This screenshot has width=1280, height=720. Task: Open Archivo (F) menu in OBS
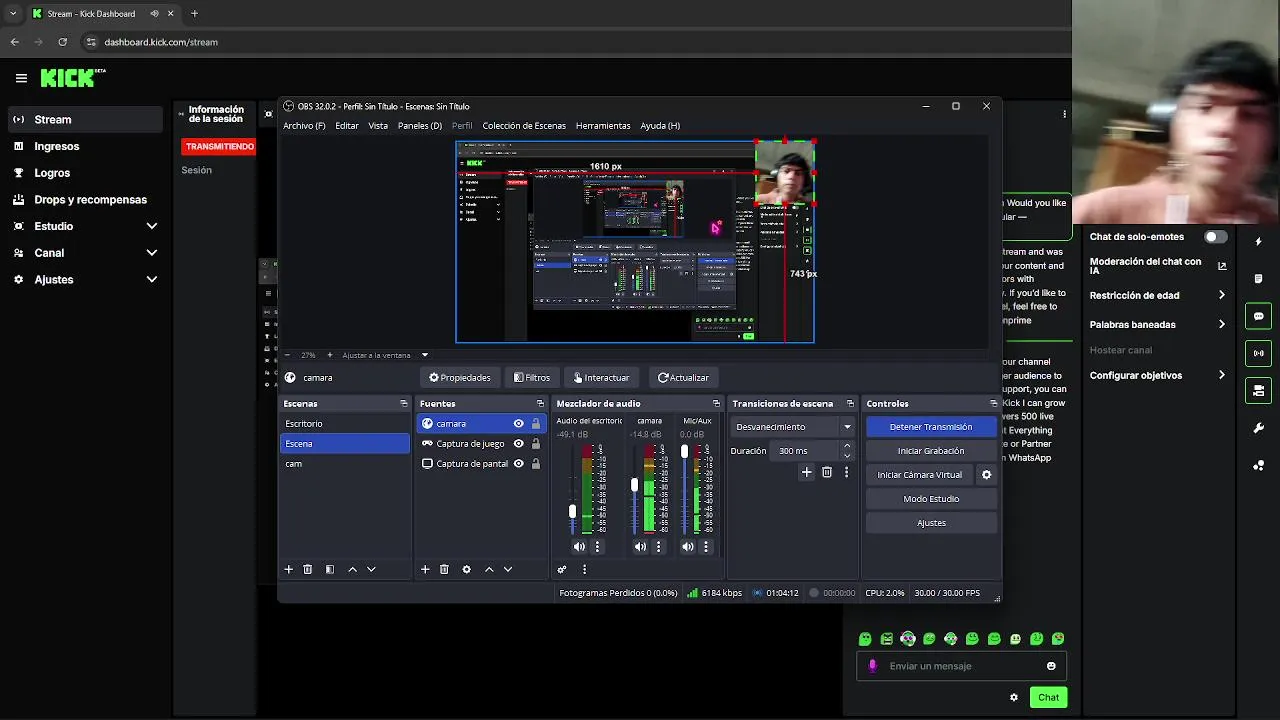pyautogui.click(x=304, y=126)
